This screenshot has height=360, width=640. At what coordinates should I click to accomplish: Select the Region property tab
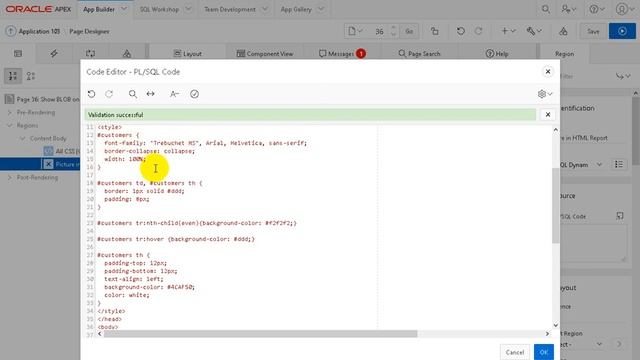point(564,53)
